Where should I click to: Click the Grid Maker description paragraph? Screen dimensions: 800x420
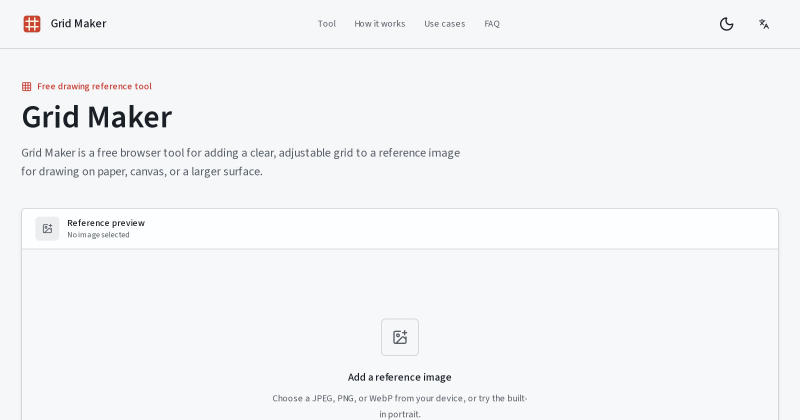tap(241, 162)
